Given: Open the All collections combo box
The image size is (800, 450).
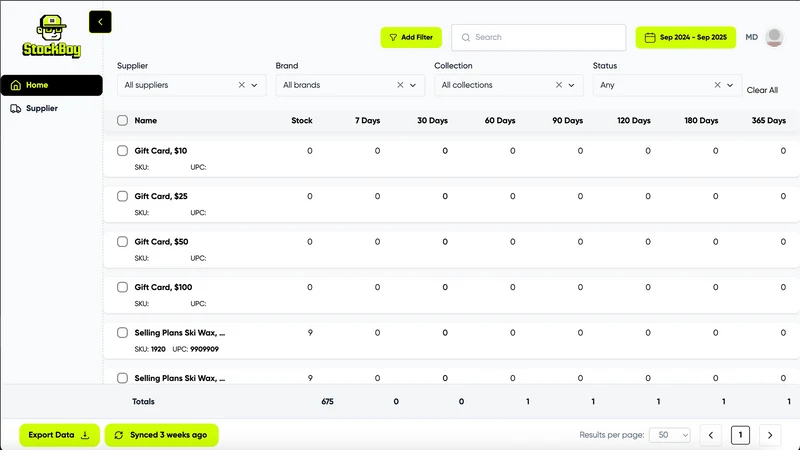Looking at the screenshot, I should click(x=509, y=85).
